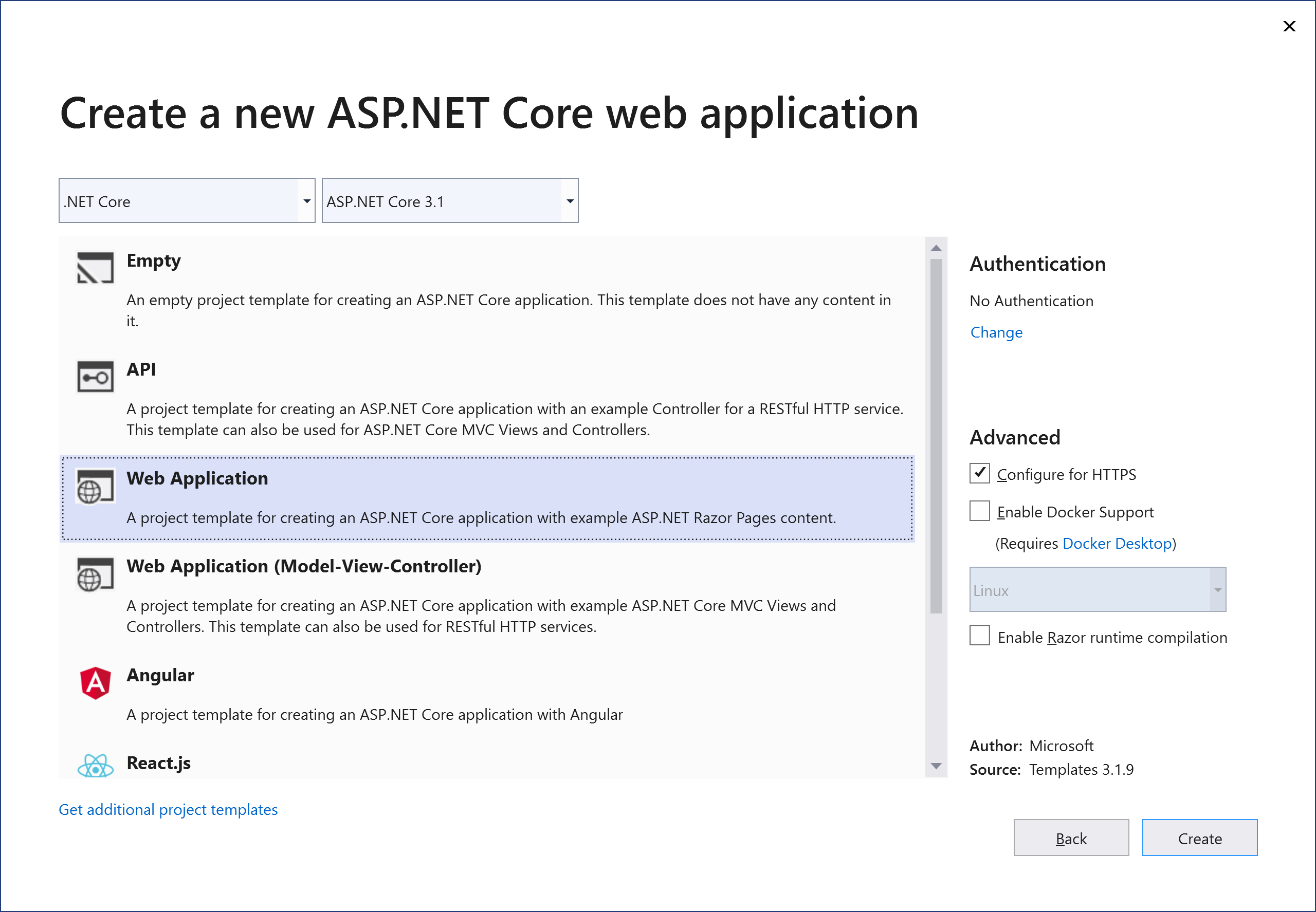Uncheck Configure for HTTPS
This screenshot has height=912, width=1316.
(x=979, y=473)
